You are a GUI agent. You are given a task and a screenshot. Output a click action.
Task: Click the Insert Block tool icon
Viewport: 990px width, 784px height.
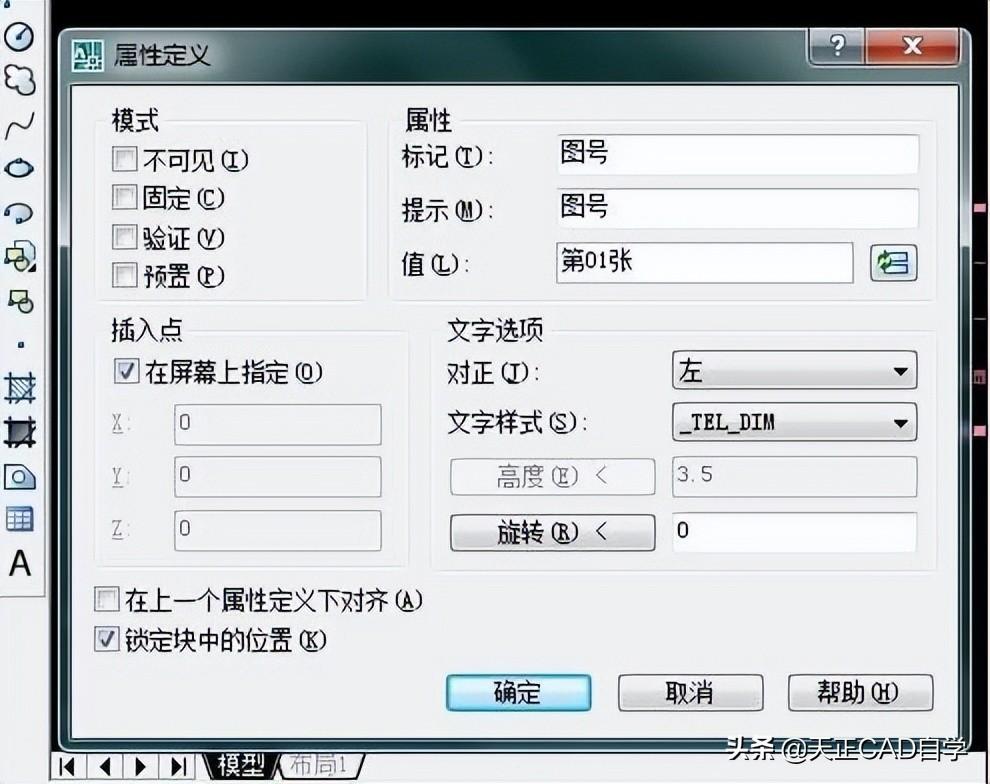20,256
